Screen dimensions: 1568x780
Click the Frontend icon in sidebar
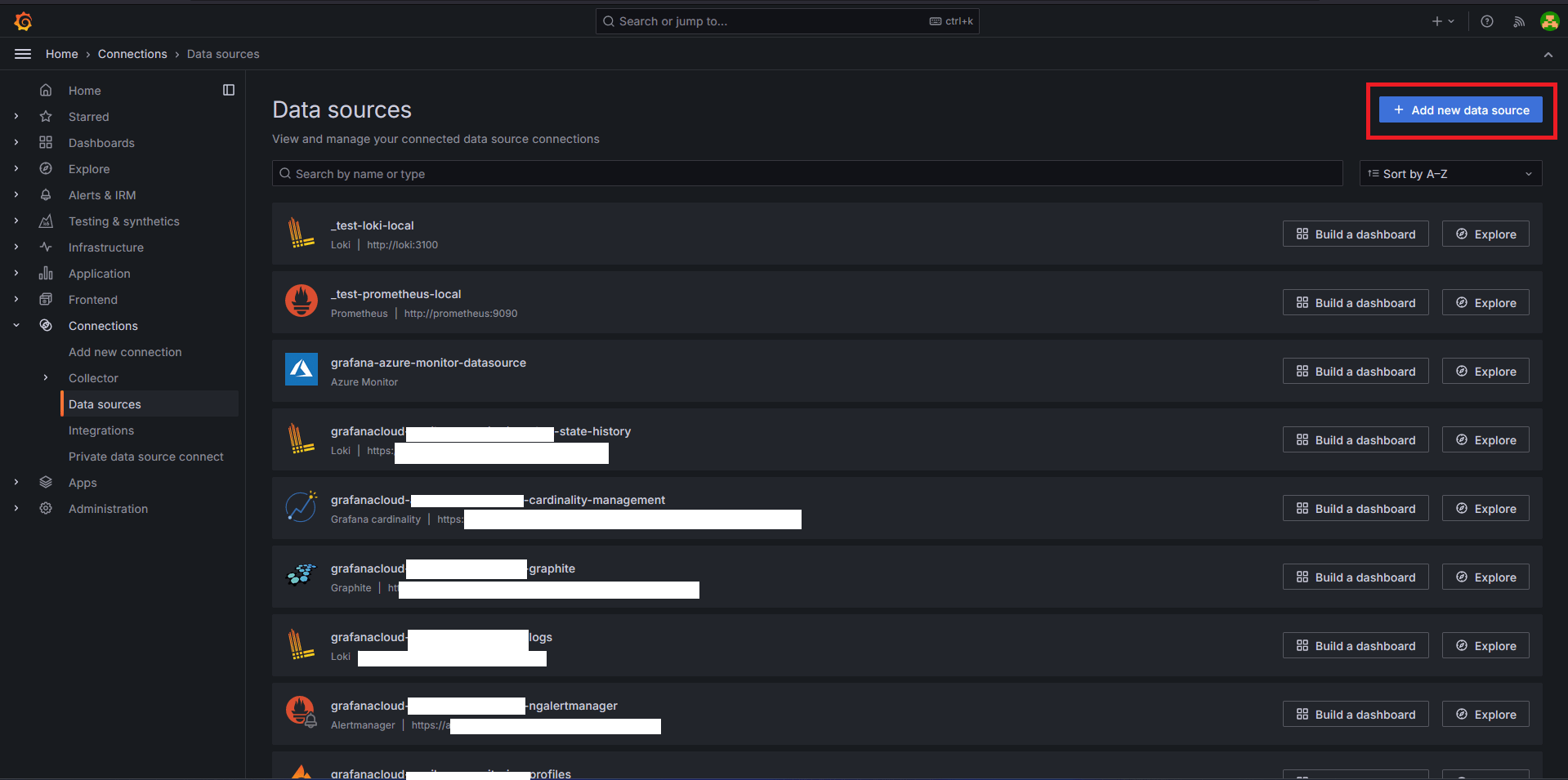pyautogui.click(x=46, y=299)
